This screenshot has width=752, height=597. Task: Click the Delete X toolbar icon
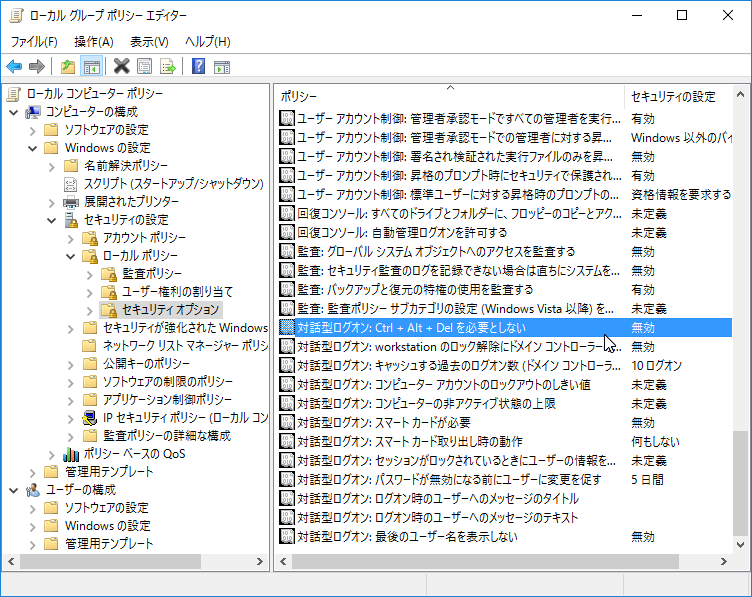[121, 66]
